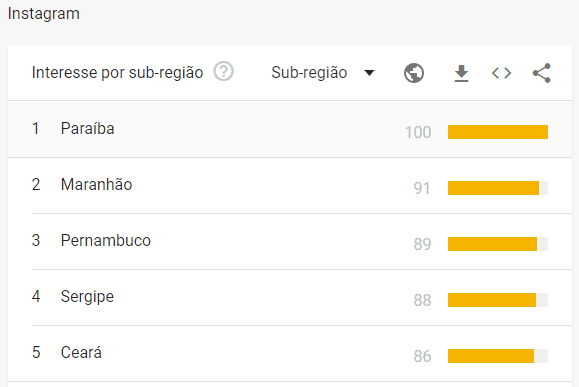Viewport: 579px width, 387px height.
Task: Click Maranhão's yellow bar at 91
Action: (493, 188)
